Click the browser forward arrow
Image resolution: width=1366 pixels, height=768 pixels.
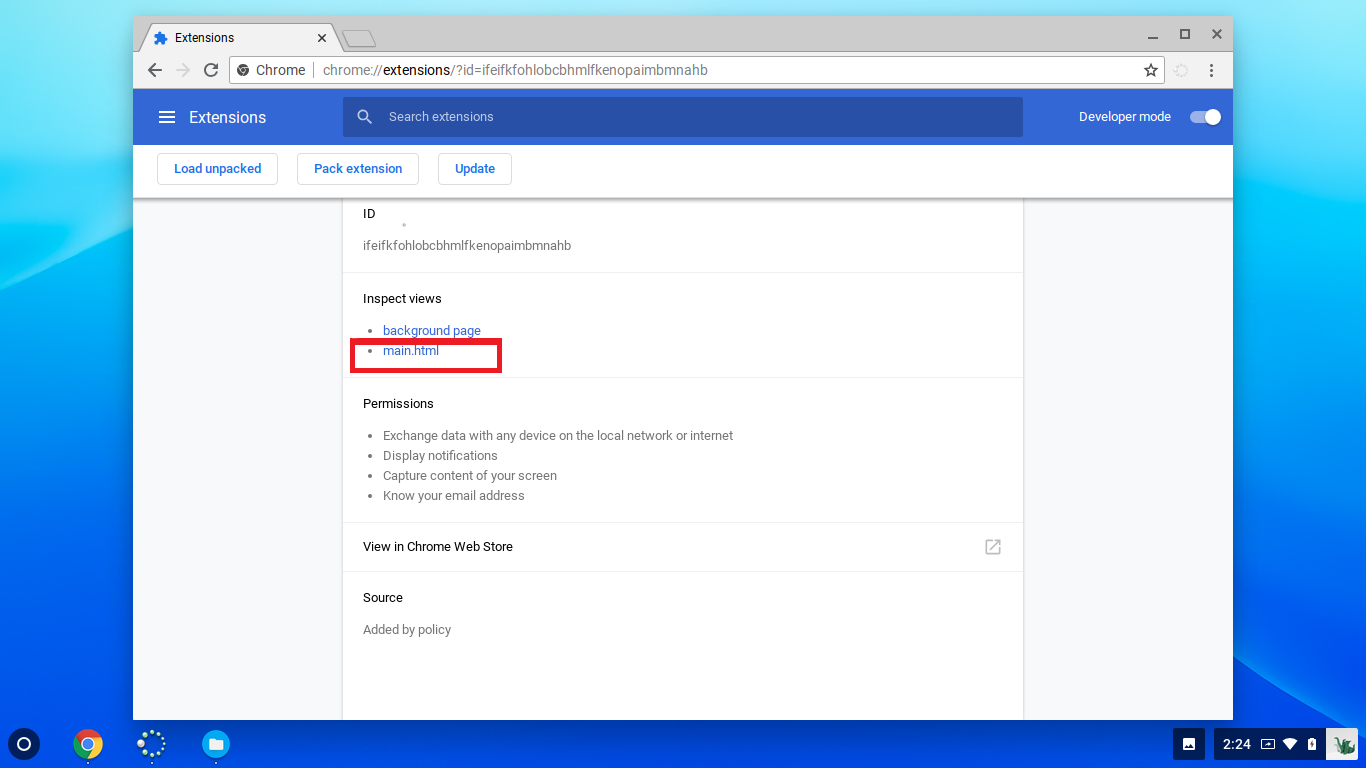pyautogui.click(x=183, y=70)
